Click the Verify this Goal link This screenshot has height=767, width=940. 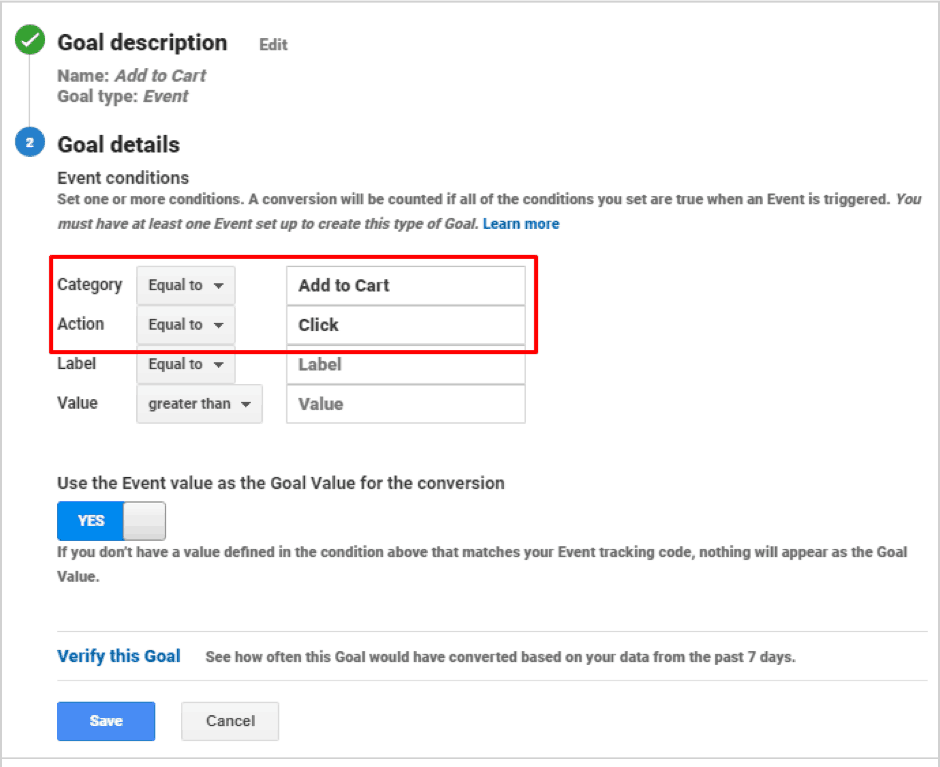pos(119,657)
